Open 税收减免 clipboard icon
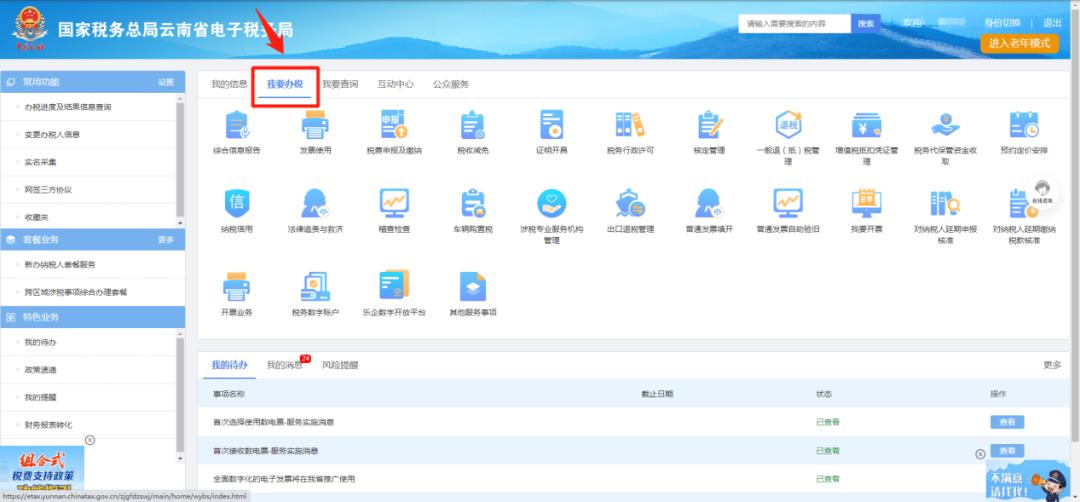 pos(472,125)
